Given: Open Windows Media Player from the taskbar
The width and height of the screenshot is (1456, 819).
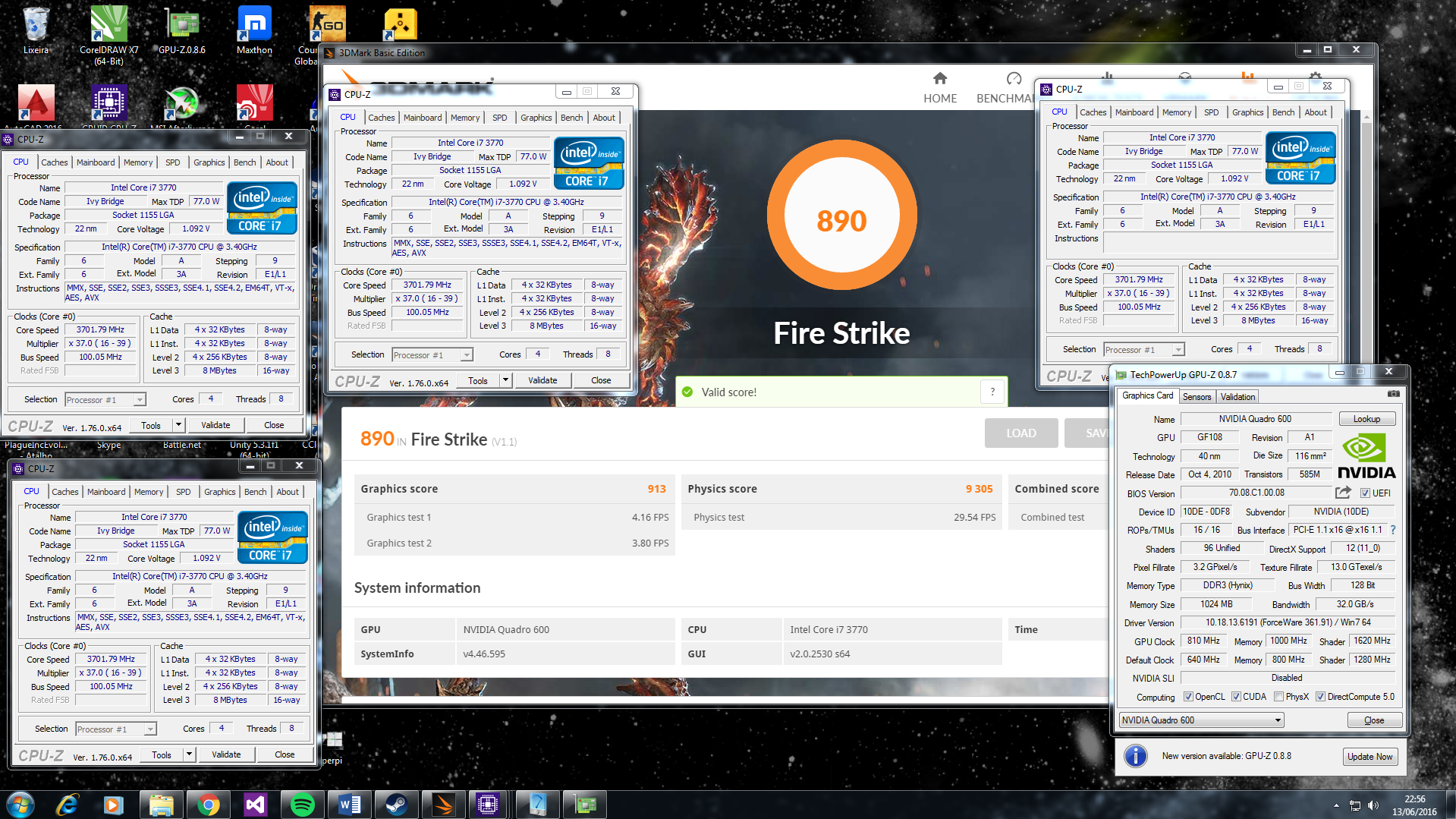Looking at the screenshot, I should point(114,805).
